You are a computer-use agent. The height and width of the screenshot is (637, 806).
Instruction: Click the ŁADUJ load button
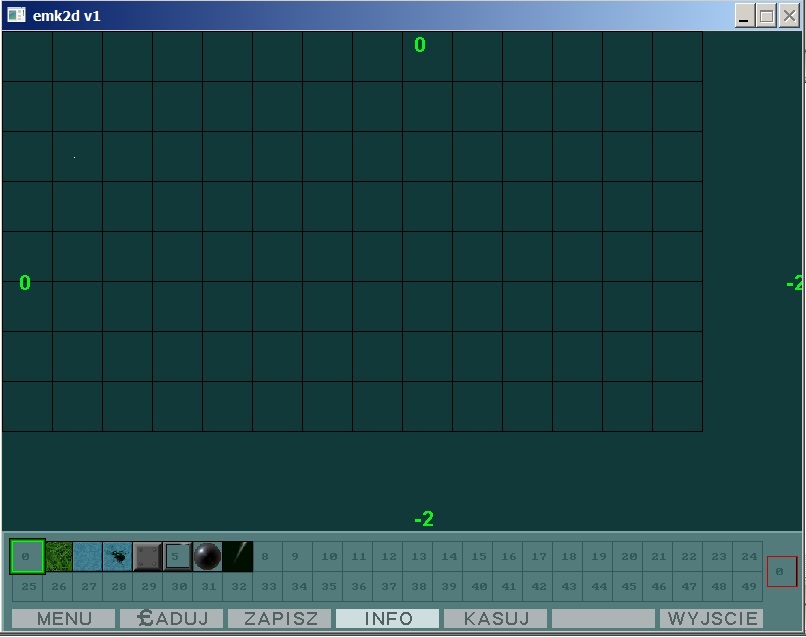click(171, 619)
